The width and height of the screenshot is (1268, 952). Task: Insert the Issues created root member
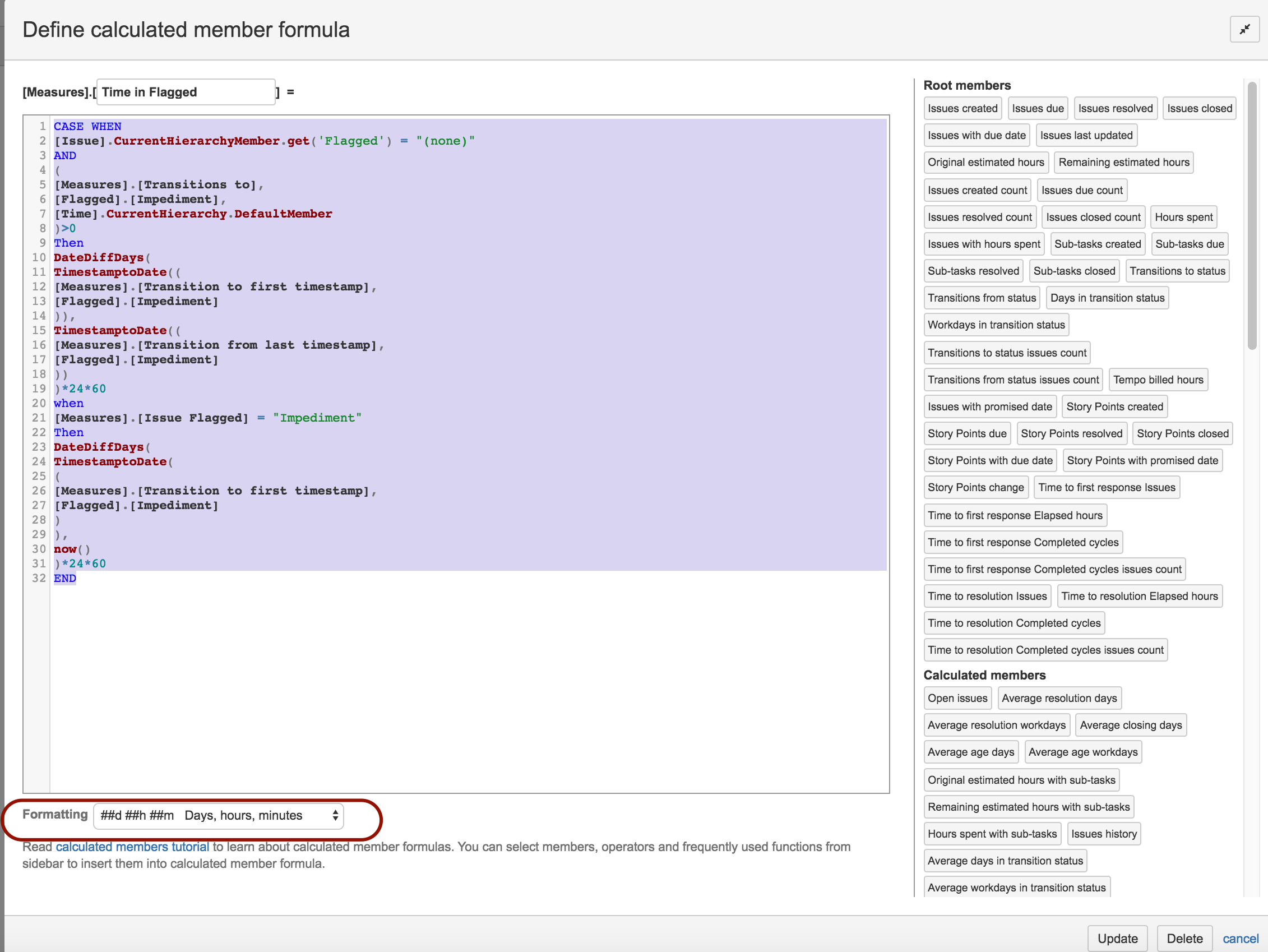(962, 108)
